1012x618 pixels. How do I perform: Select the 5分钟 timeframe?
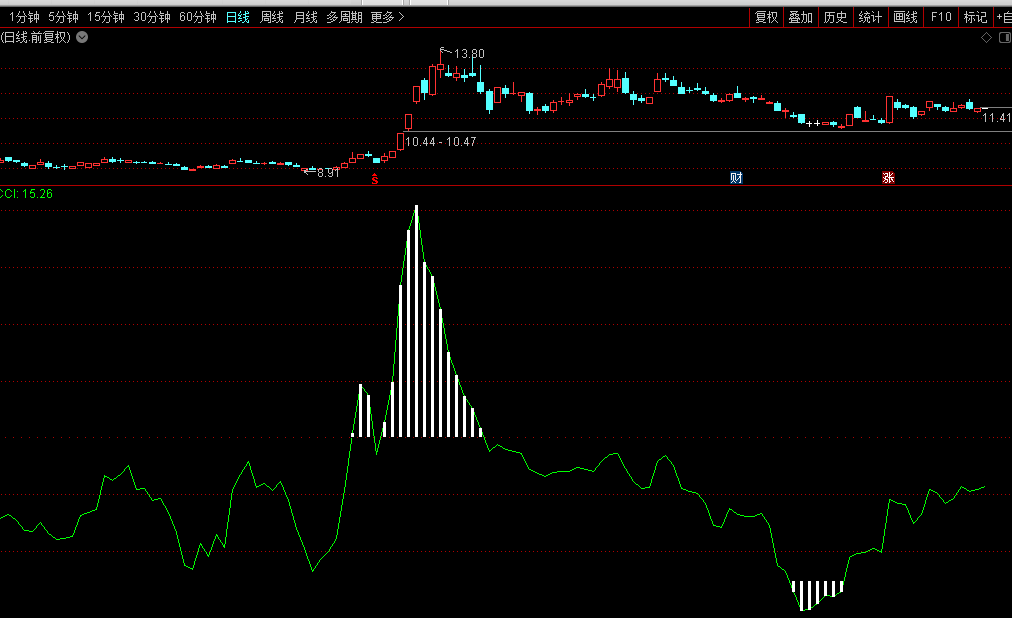[63, 17]
